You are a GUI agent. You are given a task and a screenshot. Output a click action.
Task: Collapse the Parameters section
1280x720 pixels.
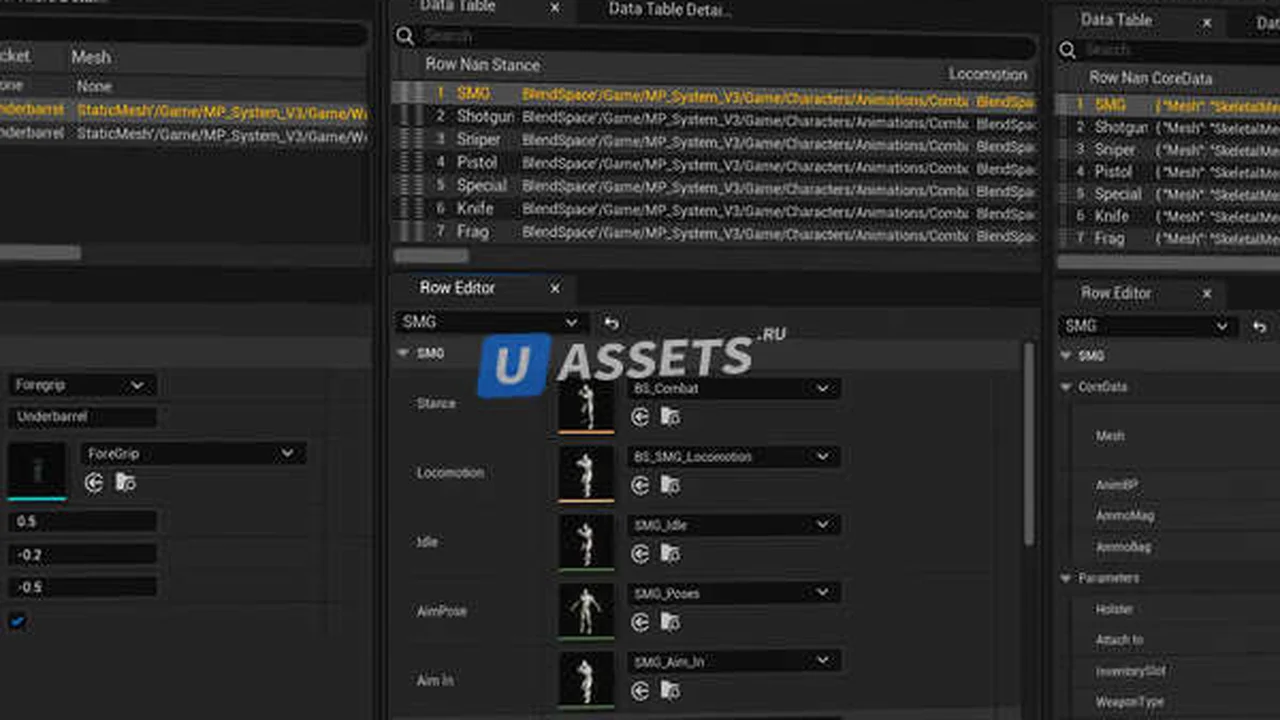pos(1066,578)
